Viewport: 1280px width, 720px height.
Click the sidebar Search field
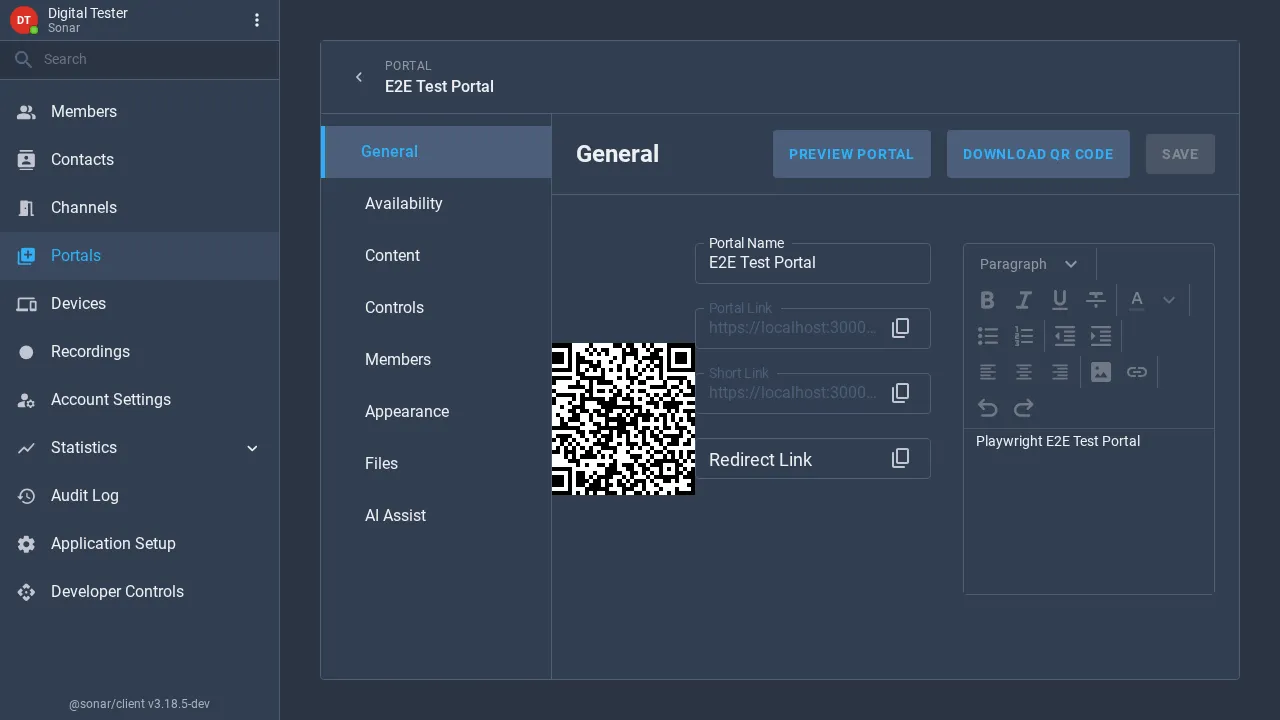(x=140, y=60)
